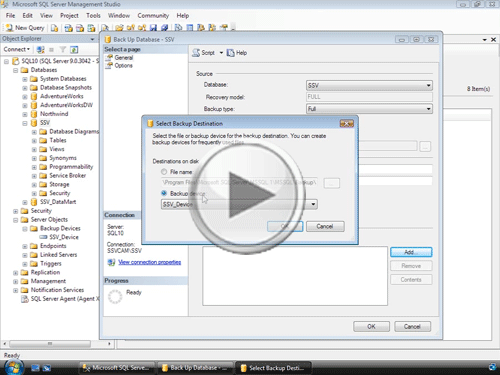Expand the Replication node
This screenshot has height=375, width=500.
[x=15, y=273]
